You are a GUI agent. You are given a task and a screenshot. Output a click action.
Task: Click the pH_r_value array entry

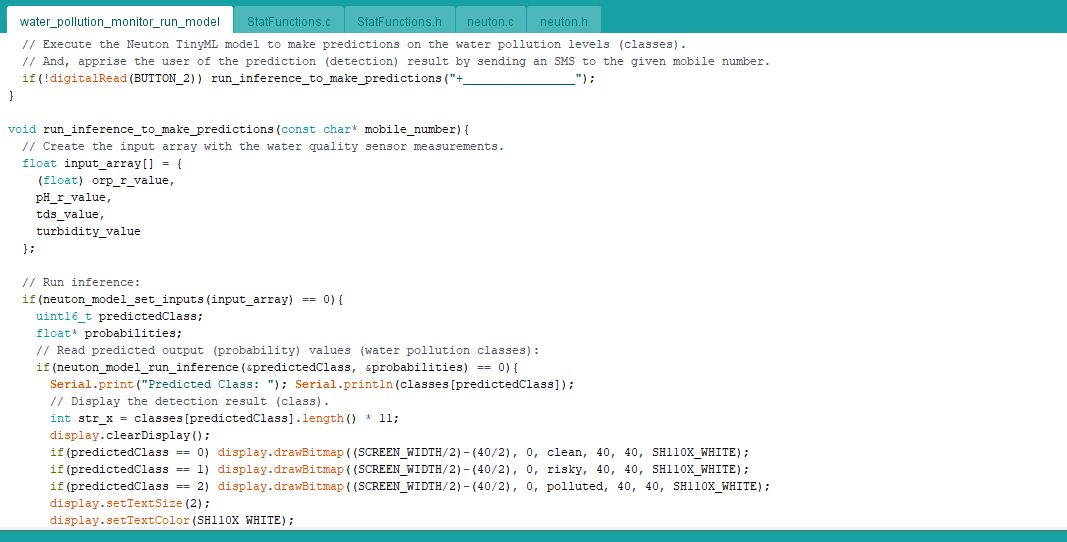coord(73,197)
